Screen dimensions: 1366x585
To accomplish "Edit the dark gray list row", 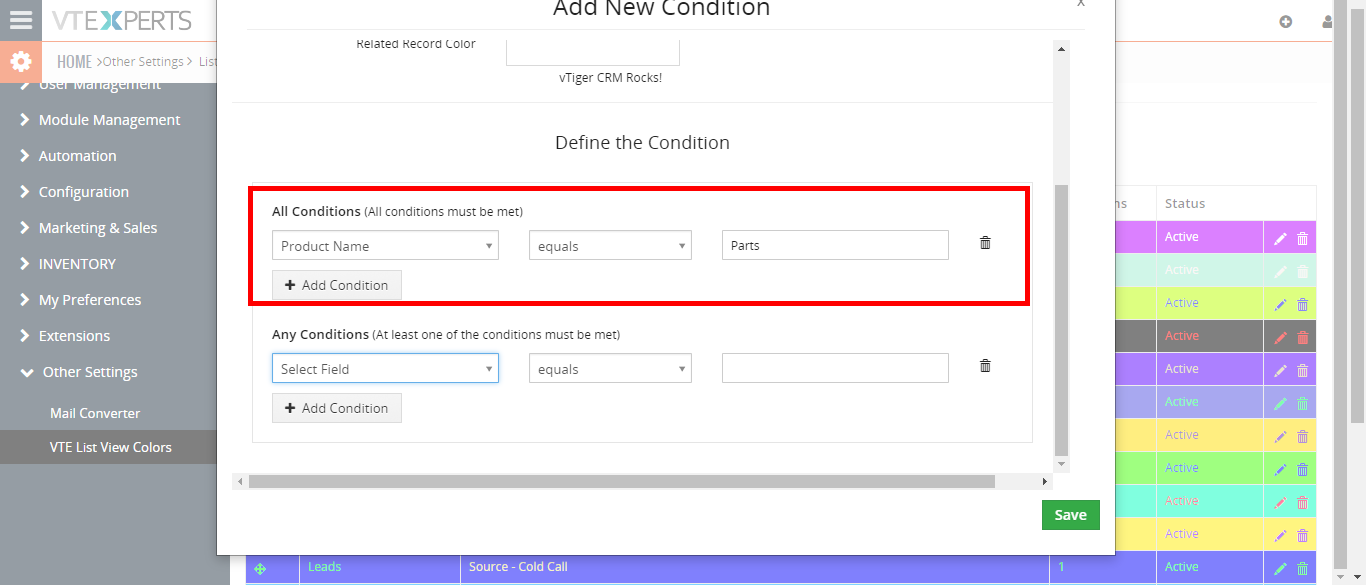I will pos(1280,338).
